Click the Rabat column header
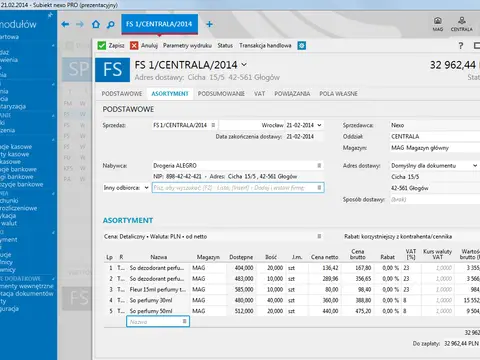The width and height of the screenshot is (480, 360). point(387,257)
